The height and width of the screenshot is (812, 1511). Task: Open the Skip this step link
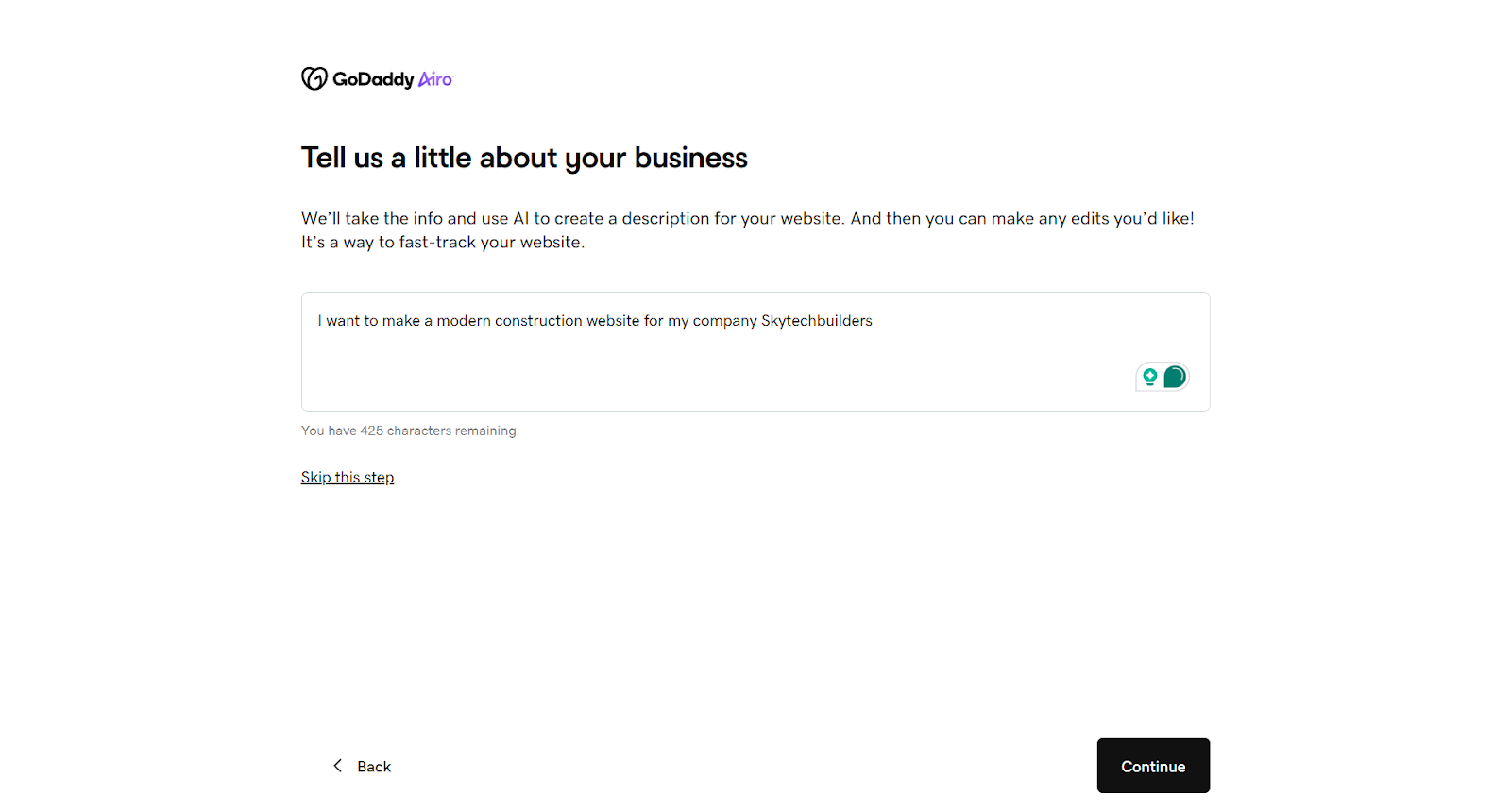point(348,477)
